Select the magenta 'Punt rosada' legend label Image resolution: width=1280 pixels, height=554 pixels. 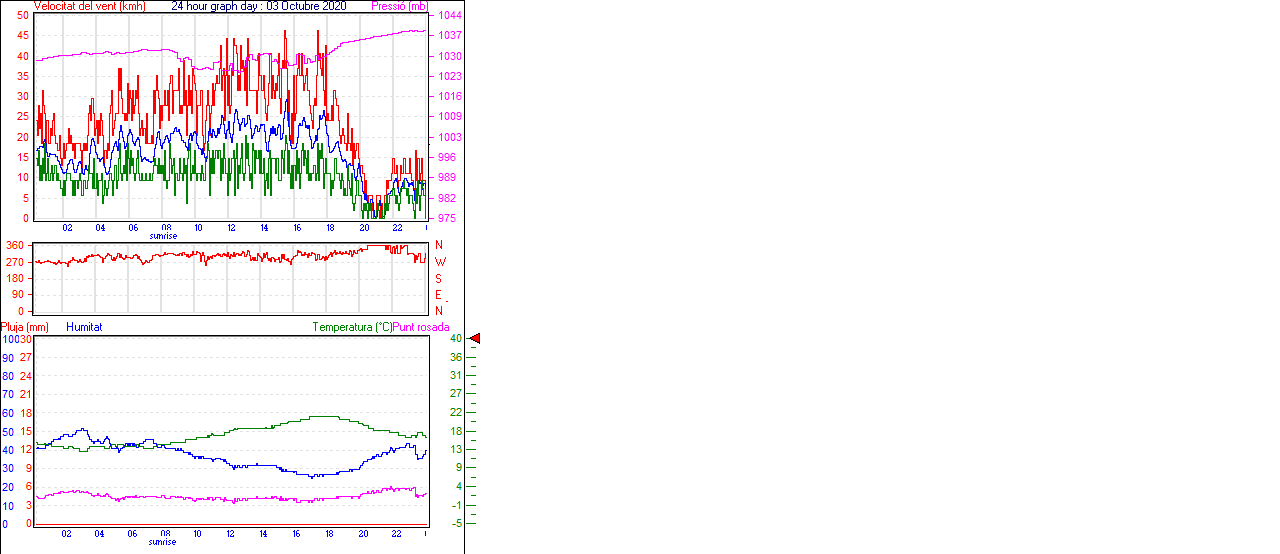coord(421,327)
